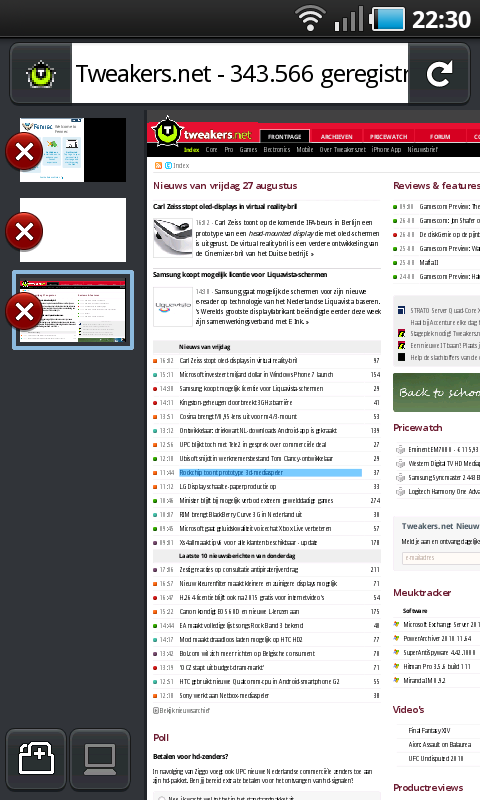Viewport: 480px width, 800px height.
Task: Open Eminent EM7080 pricewatch item
Action: [443, 449]
